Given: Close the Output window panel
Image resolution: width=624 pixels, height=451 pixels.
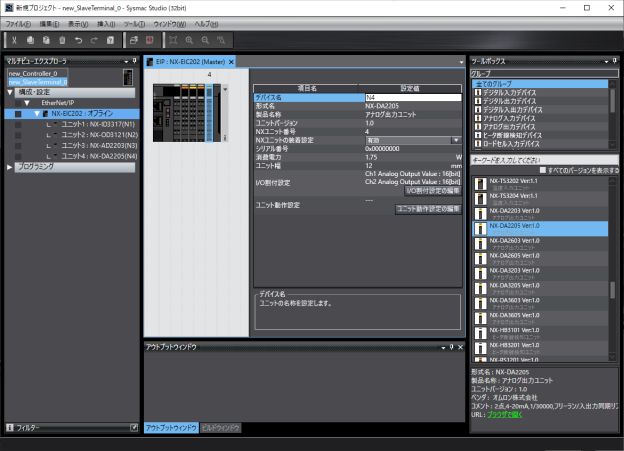Looking at the screenshot, I should pos(460,347).
